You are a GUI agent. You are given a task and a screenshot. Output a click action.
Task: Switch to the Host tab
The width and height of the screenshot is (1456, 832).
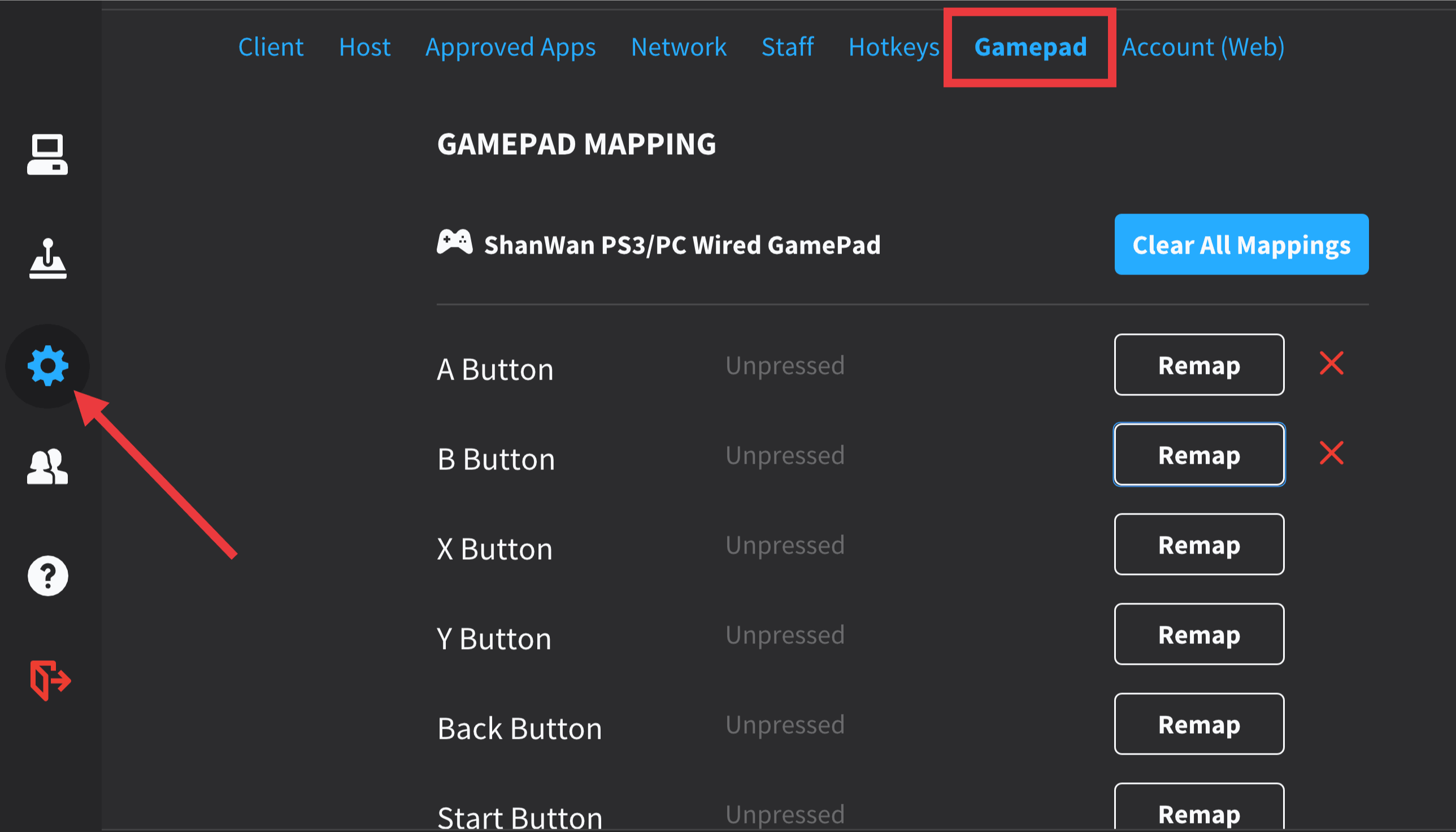(364, 47)
